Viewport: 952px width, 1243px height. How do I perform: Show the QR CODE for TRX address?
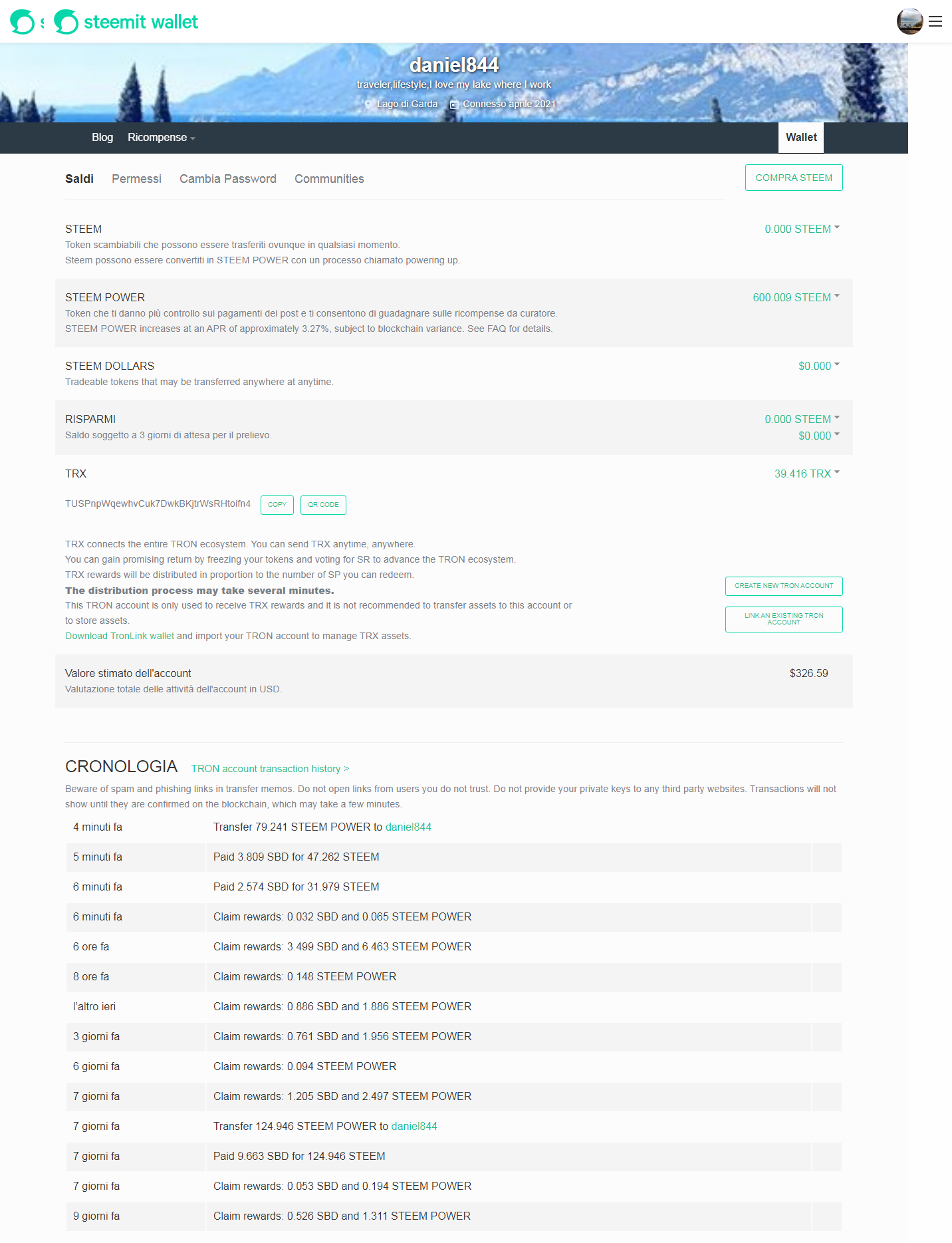click(x=323, y=505)
